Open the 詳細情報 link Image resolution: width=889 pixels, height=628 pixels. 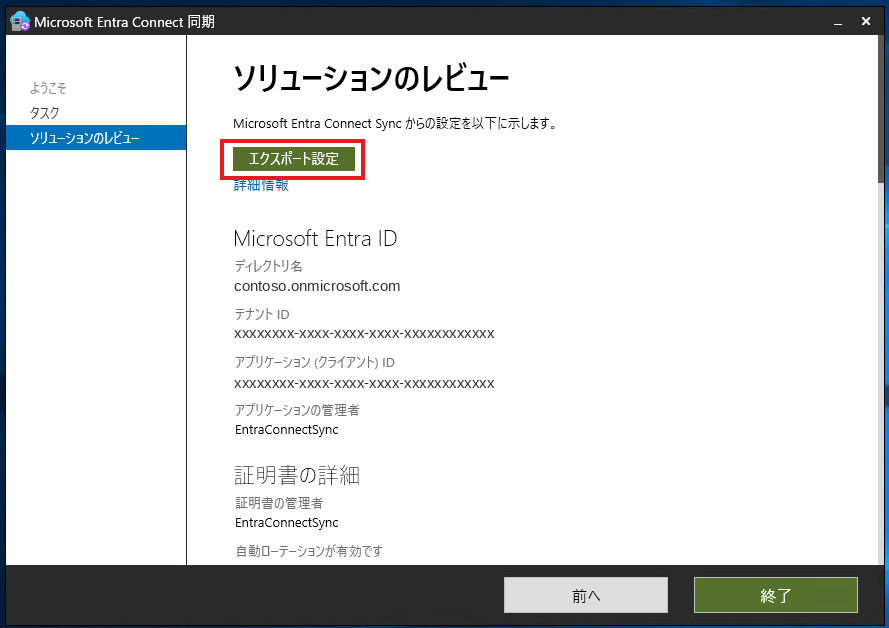point(261,185)
